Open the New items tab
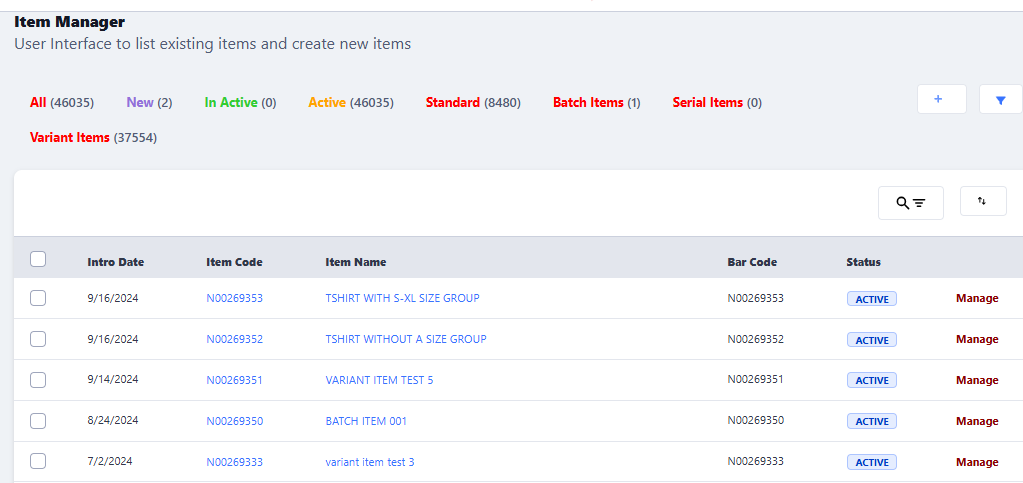The height and width of the screenshot is (483, 1023). click(x=140, y=102)
